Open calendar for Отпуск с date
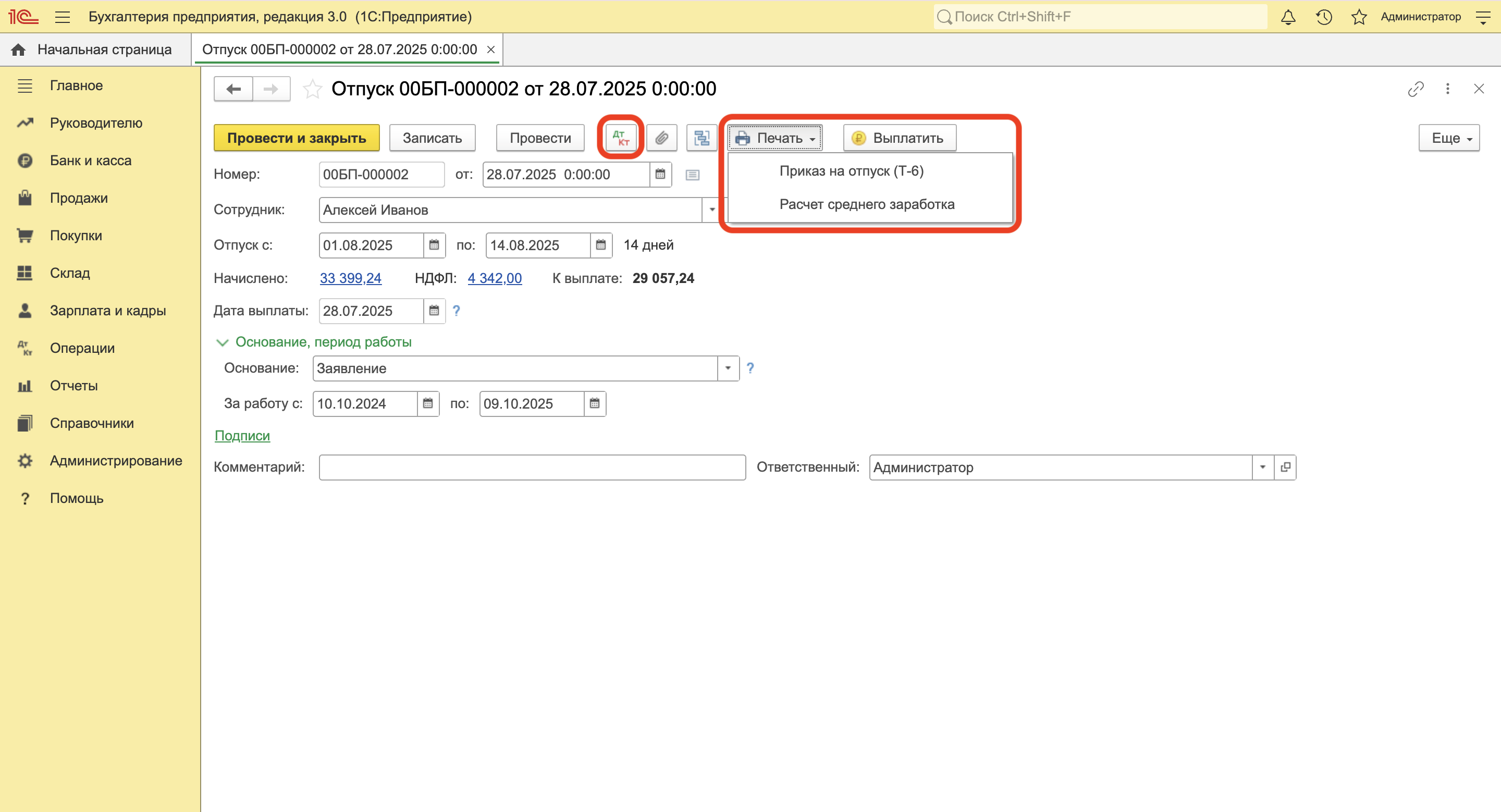This screenshot has width=1501, height=812. coord(434,245)
